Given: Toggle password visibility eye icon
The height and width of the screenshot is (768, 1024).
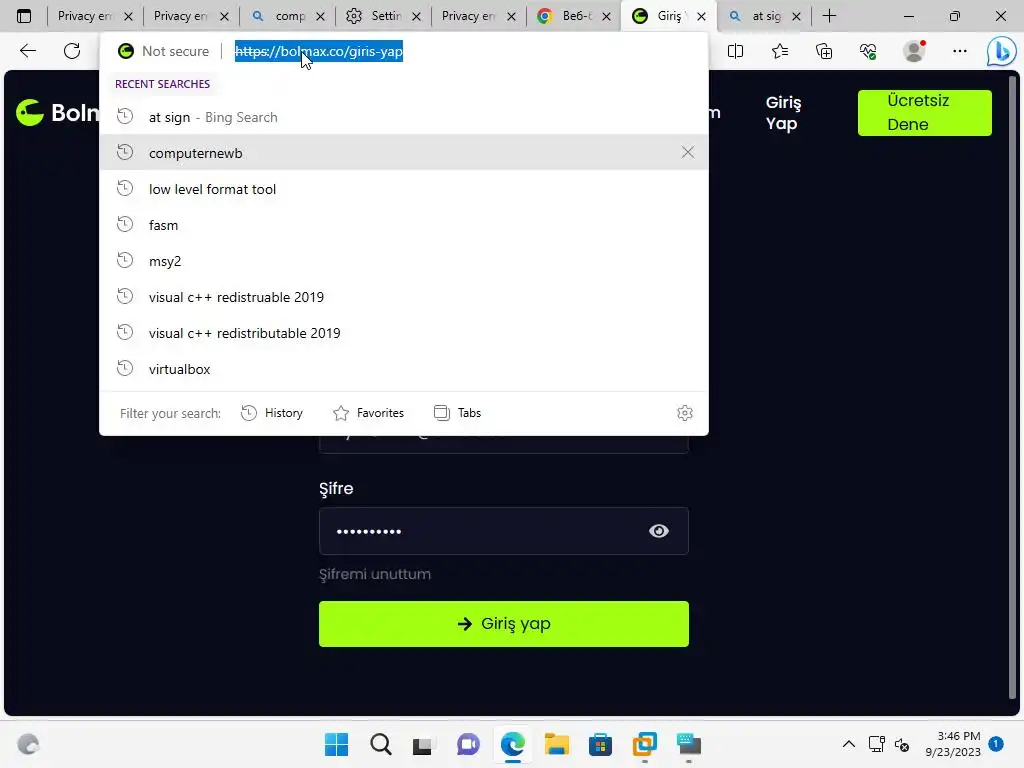Looking at the screenshot, I should [x=658, y=531].
